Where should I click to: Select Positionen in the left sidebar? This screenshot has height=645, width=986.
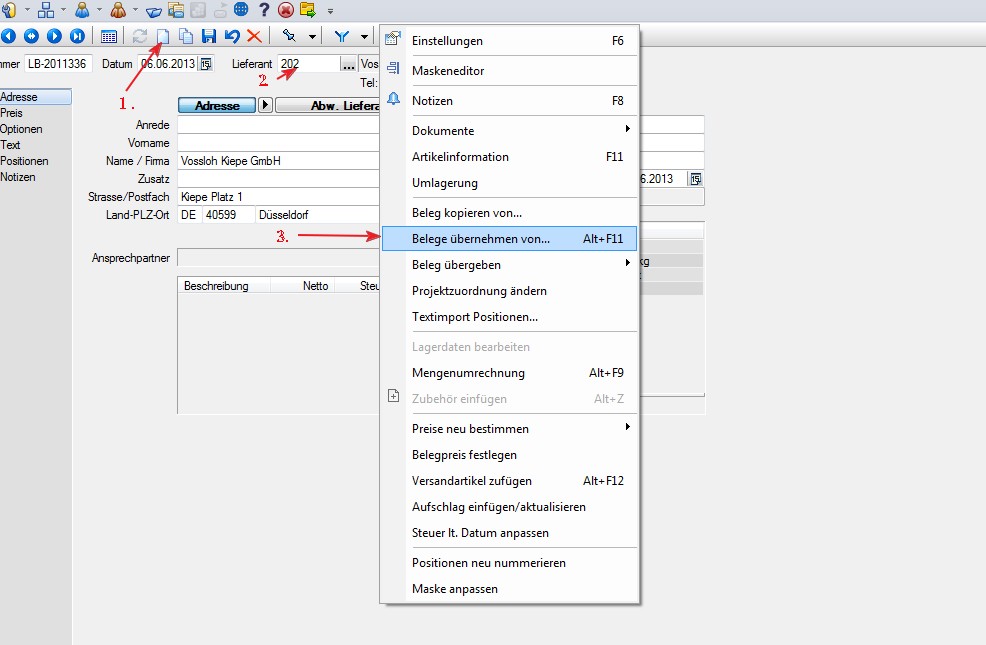pos(24,161)
